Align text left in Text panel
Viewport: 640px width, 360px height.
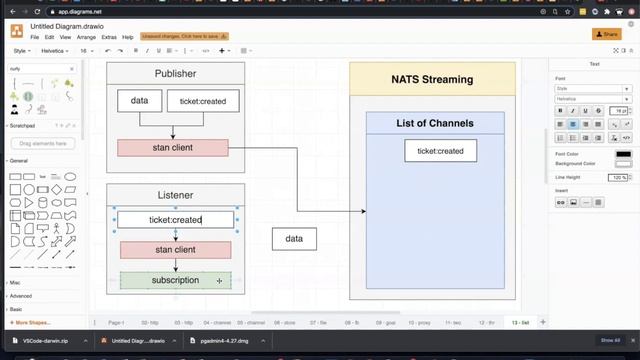pyautogui.click(x=560, y=124)
